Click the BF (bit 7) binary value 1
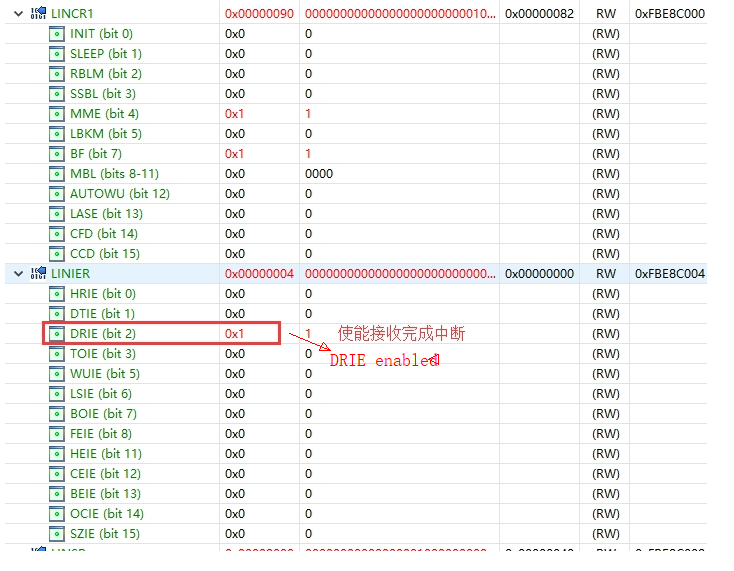 308,154
